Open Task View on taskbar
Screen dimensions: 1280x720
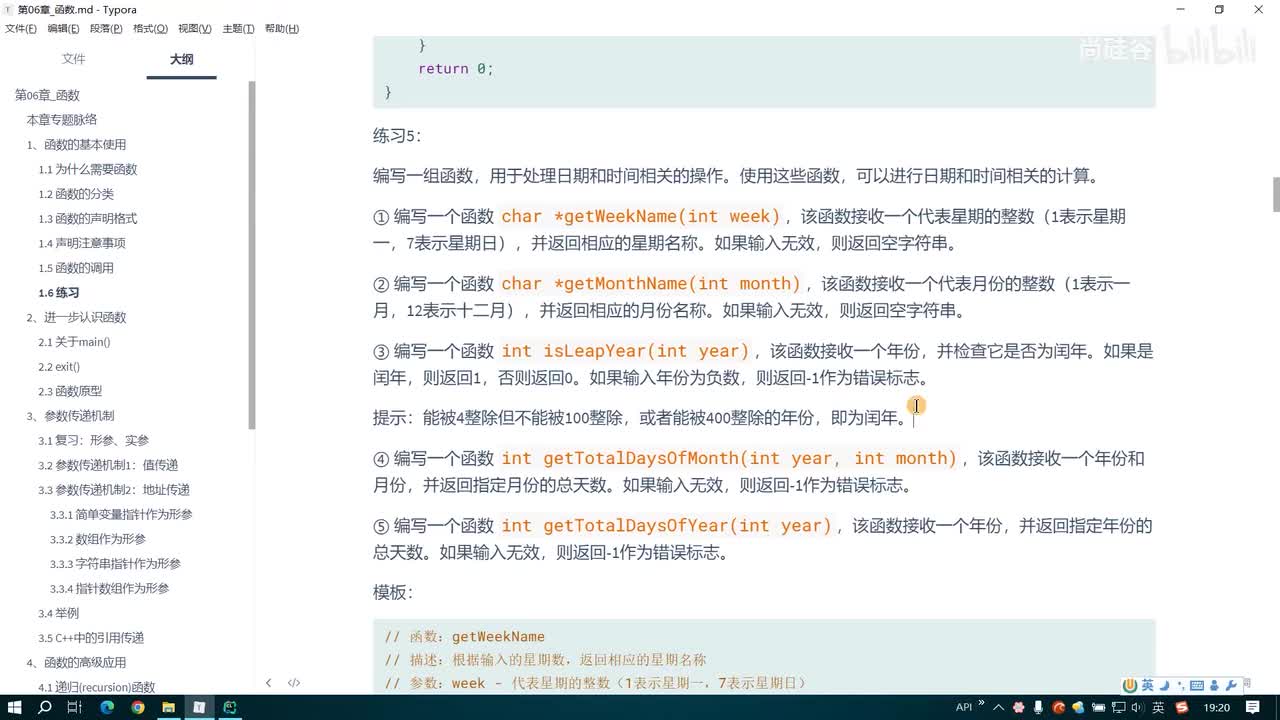[75, 707]
